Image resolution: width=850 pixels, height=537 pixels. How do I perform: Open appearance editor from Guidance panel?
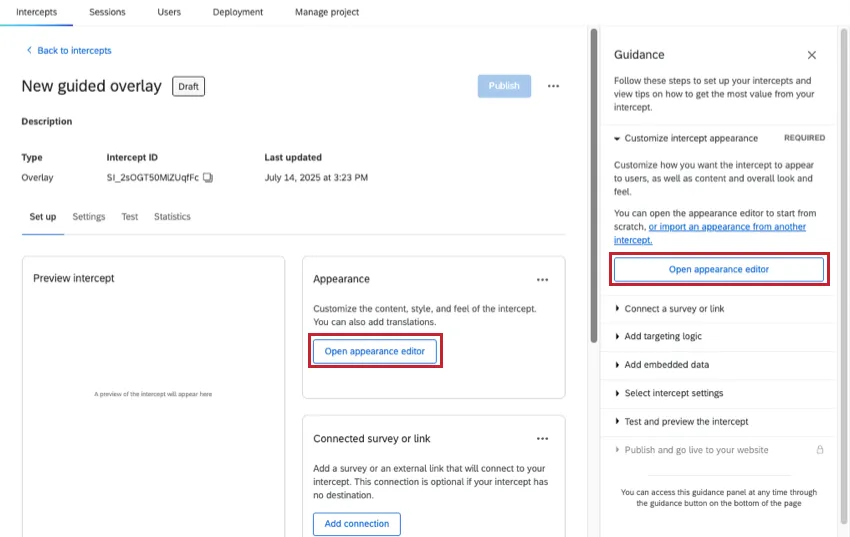tap(719, 269)
